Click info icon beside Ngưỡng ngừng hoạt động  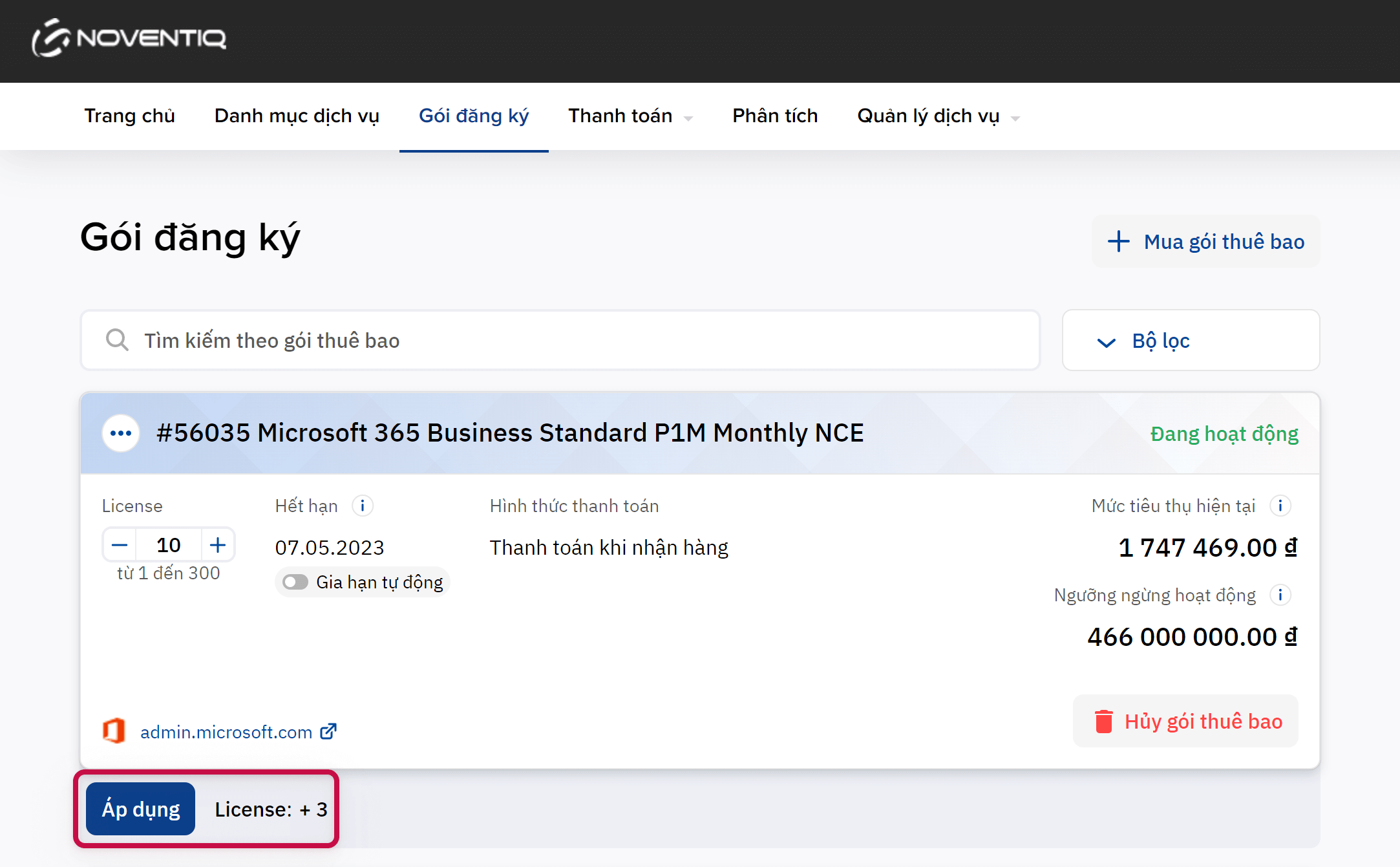[x=1280, y=595]
